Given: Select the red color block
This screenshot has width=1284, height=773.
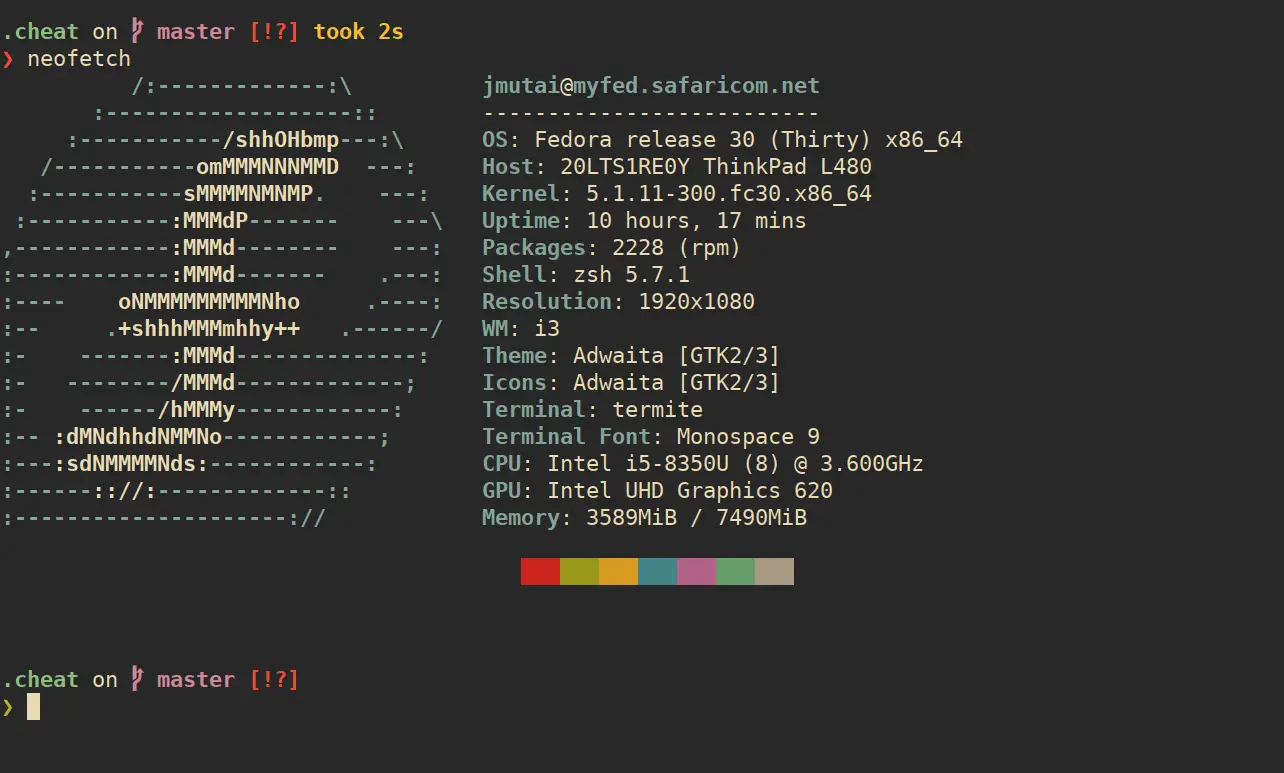Looking at the screenshot, I should (540, 571).
